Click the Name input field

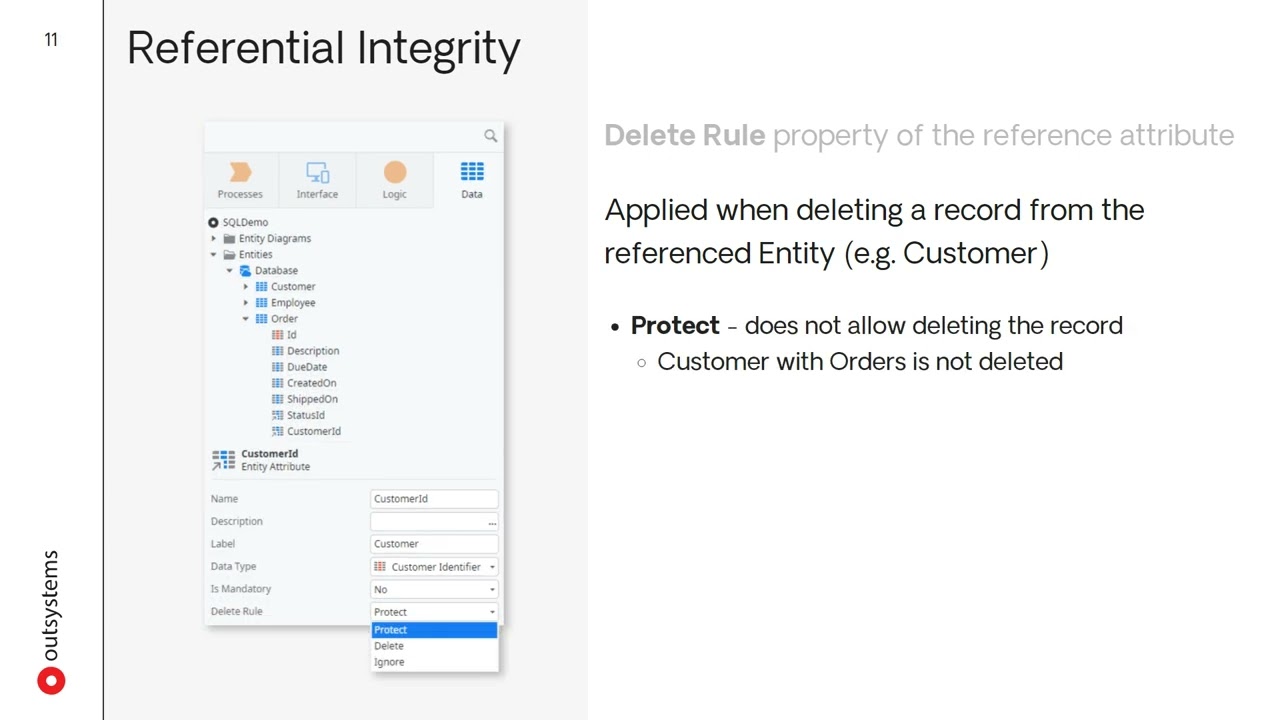click(434, 498)
